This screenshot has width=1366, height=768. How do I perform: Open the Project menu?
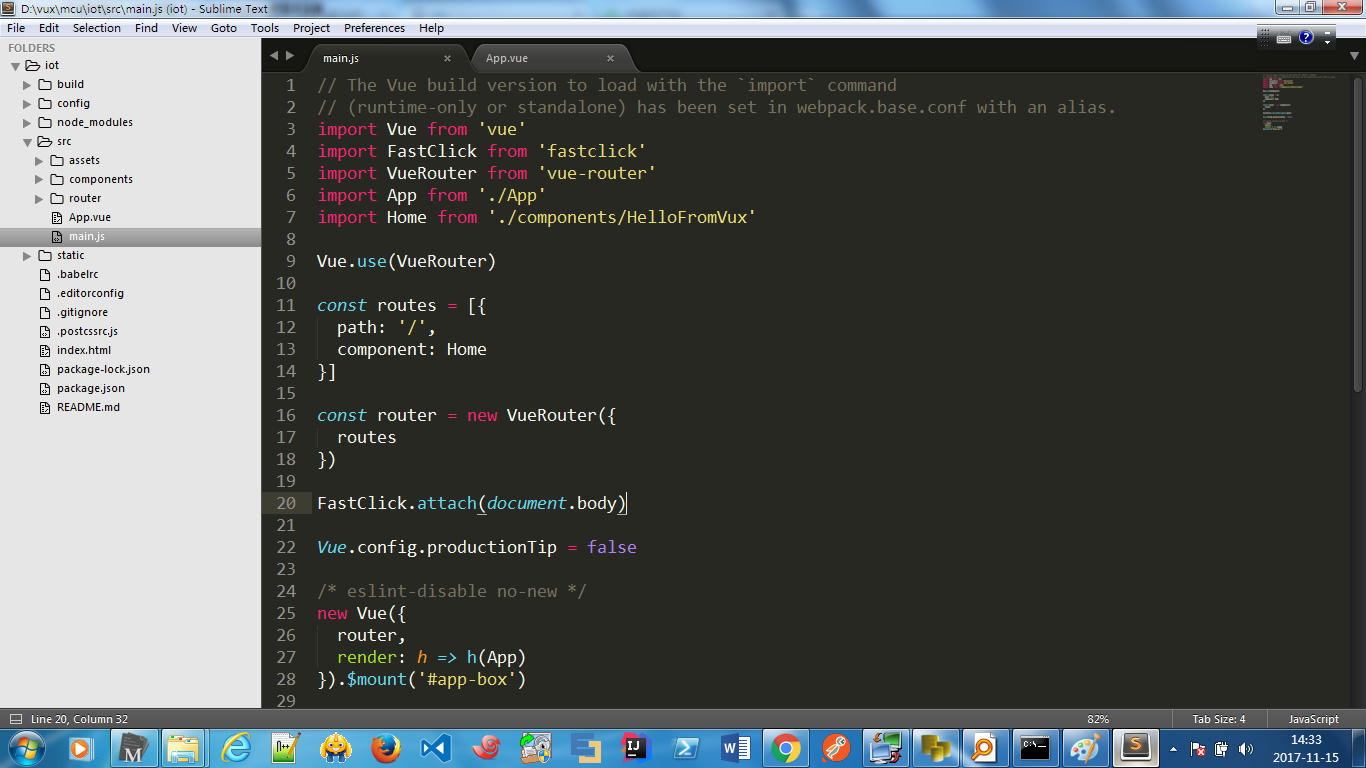point(312,28)
